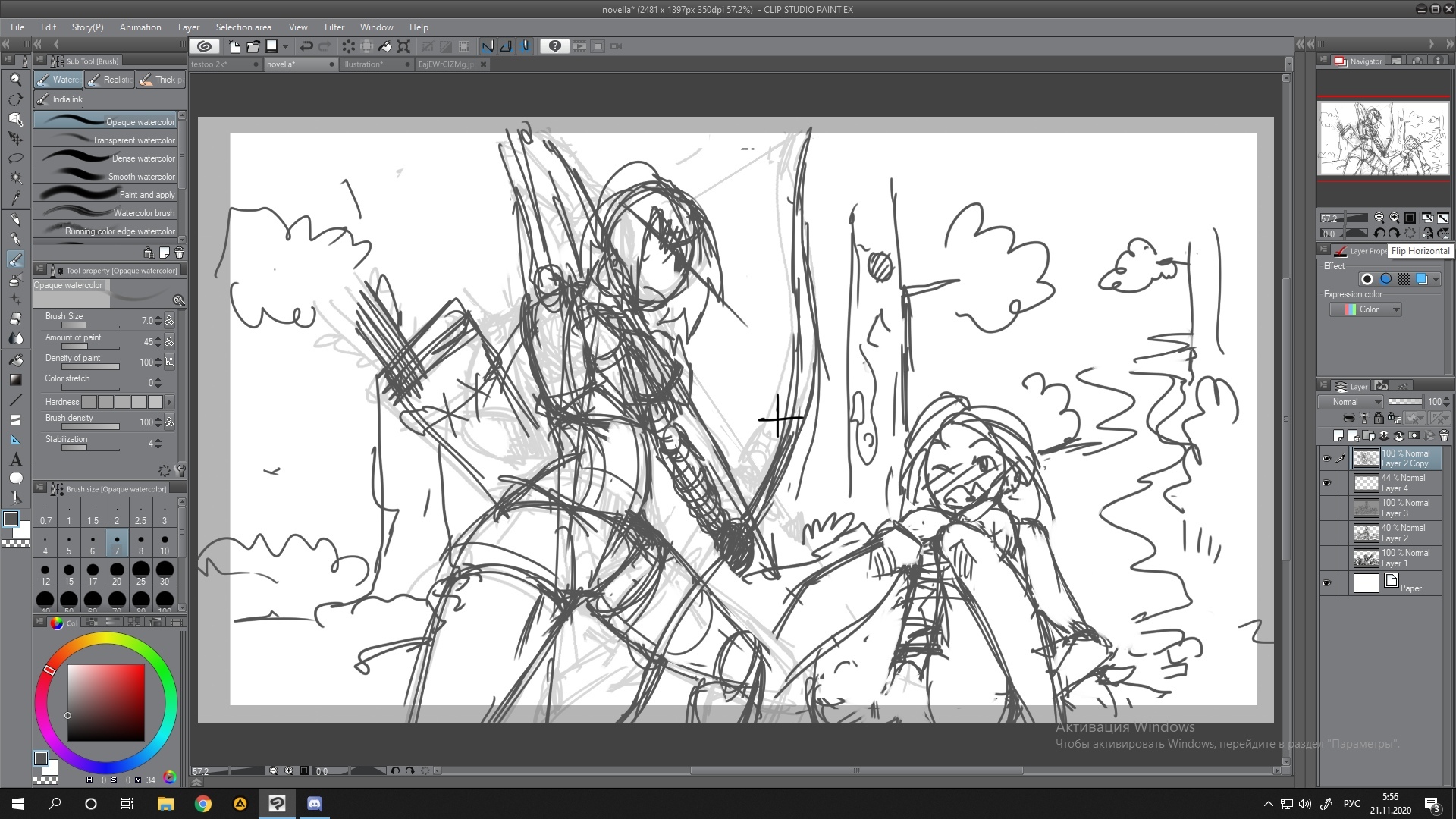Select the Eyedropper tool

[x=15, y=198]
